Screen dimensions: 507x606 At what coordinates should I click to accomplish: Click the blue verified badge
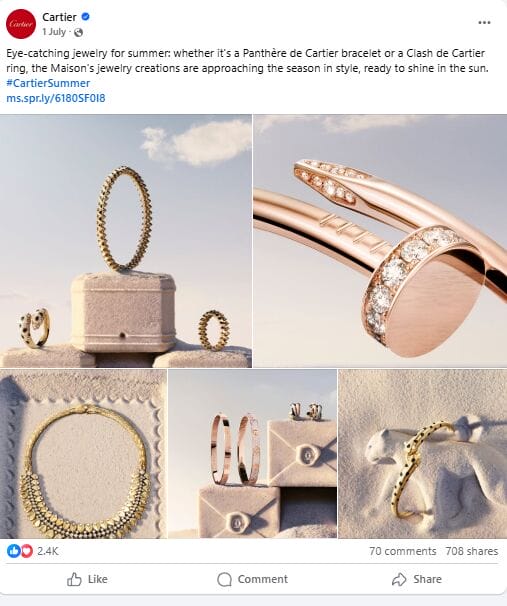click(86, 17)
